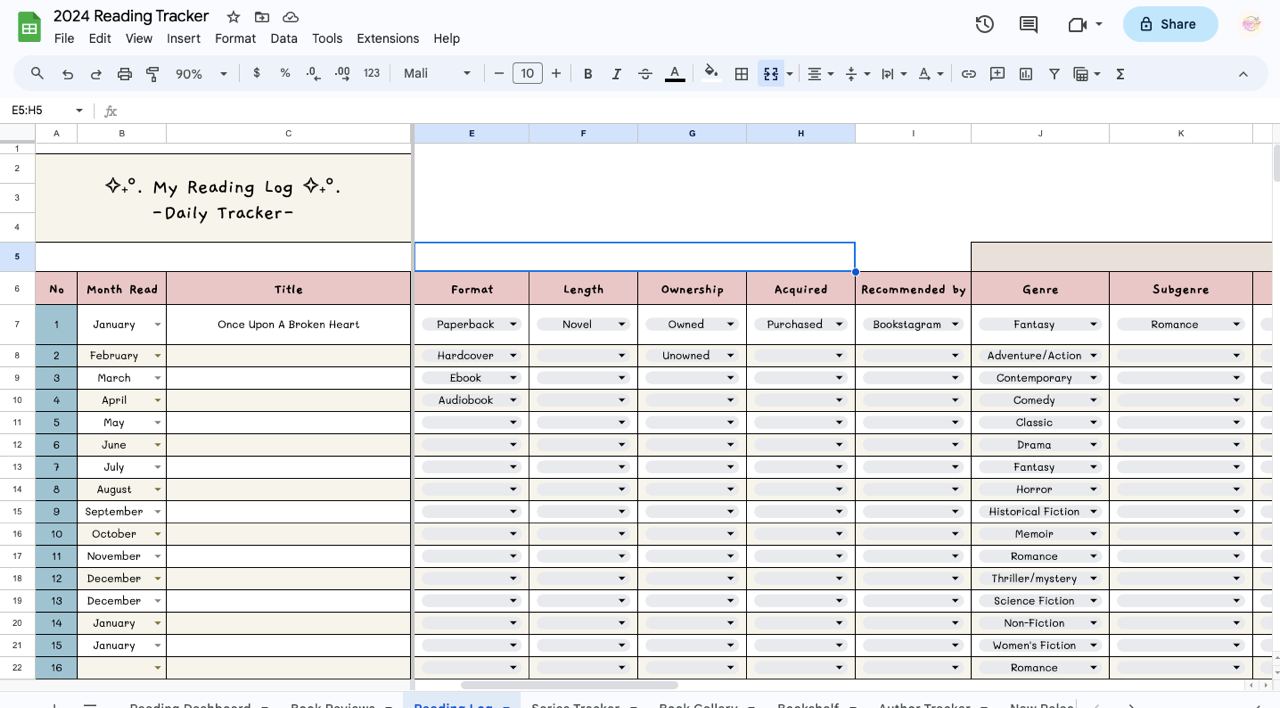Decrease decimal places
The image size is (1280, 708).
point(313,73)
